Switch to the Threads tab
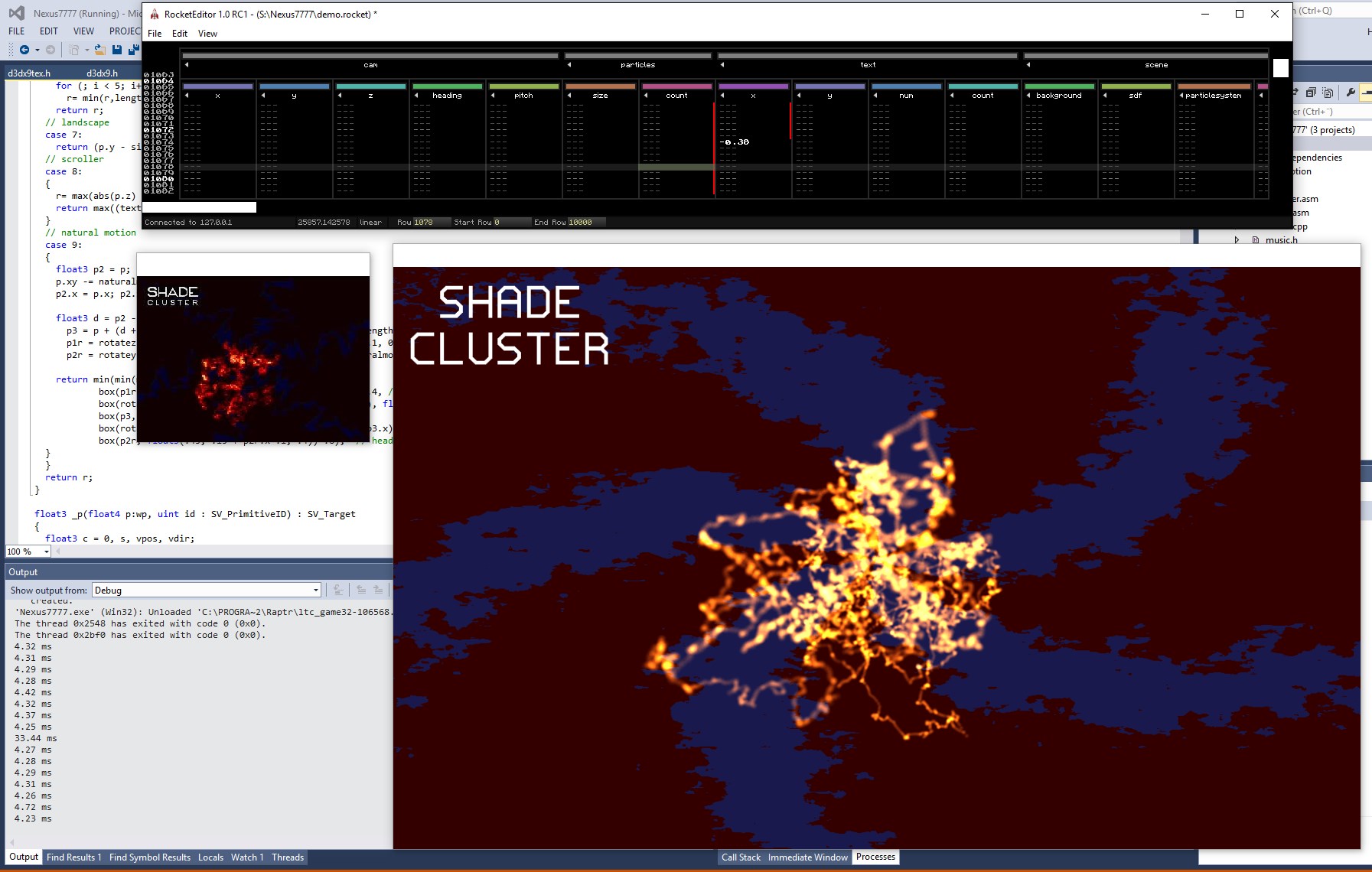Viewport: 1372px width, 872px height. coord(288,857)
